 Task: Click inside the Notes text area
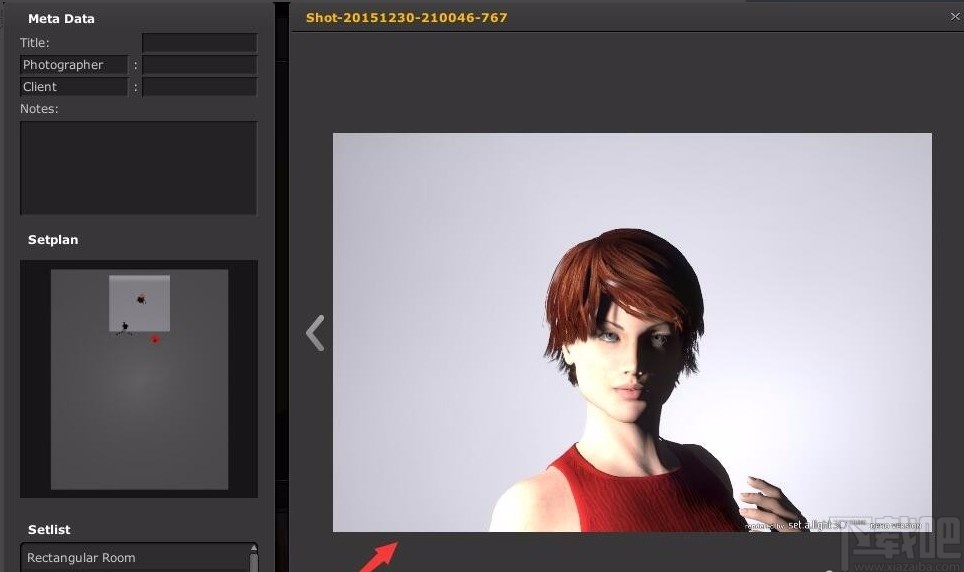tap(138, 167)
